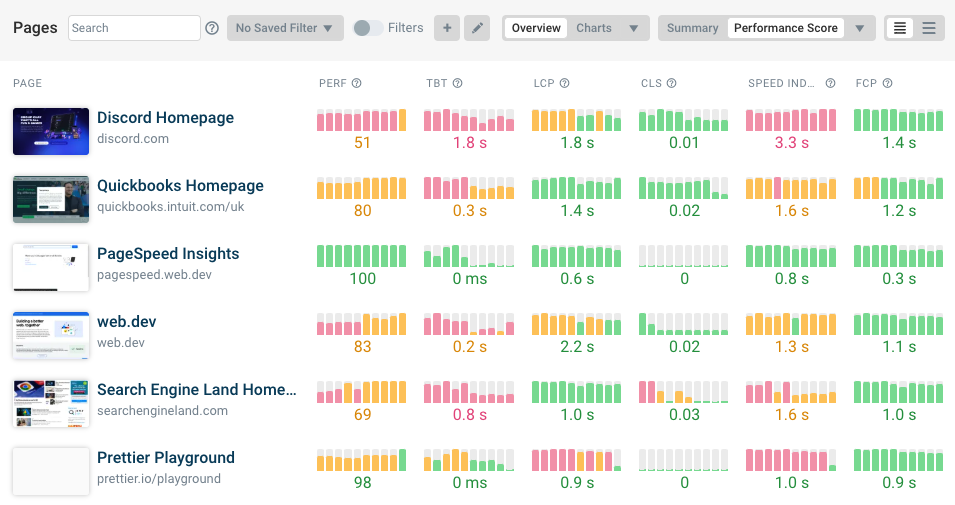The image size is (955, 505).
Task: Focus the Pages search field
Action: click(134, 28)
